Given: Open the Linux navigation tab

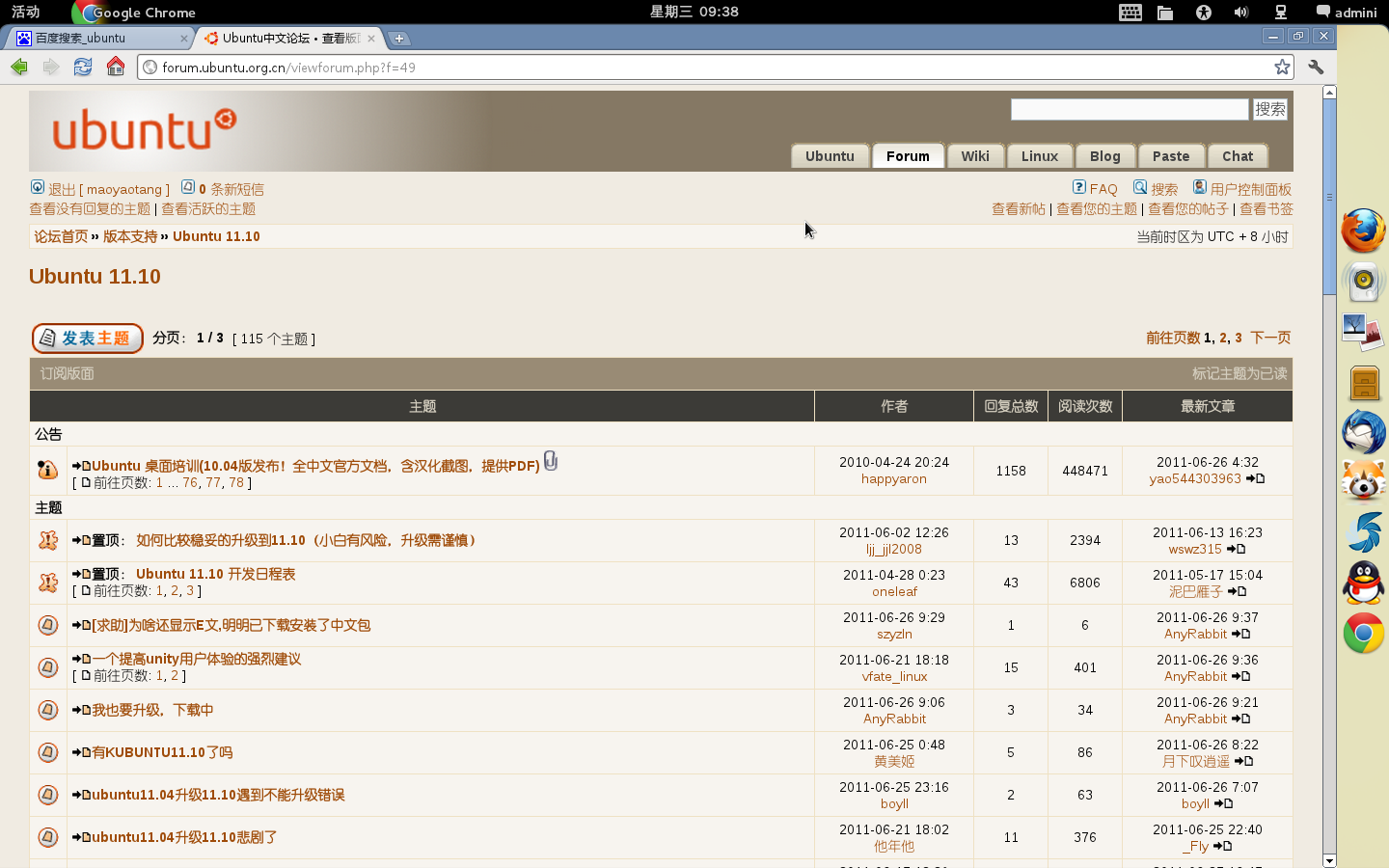Looking at the screenshot, I should tap(1040, 156).
